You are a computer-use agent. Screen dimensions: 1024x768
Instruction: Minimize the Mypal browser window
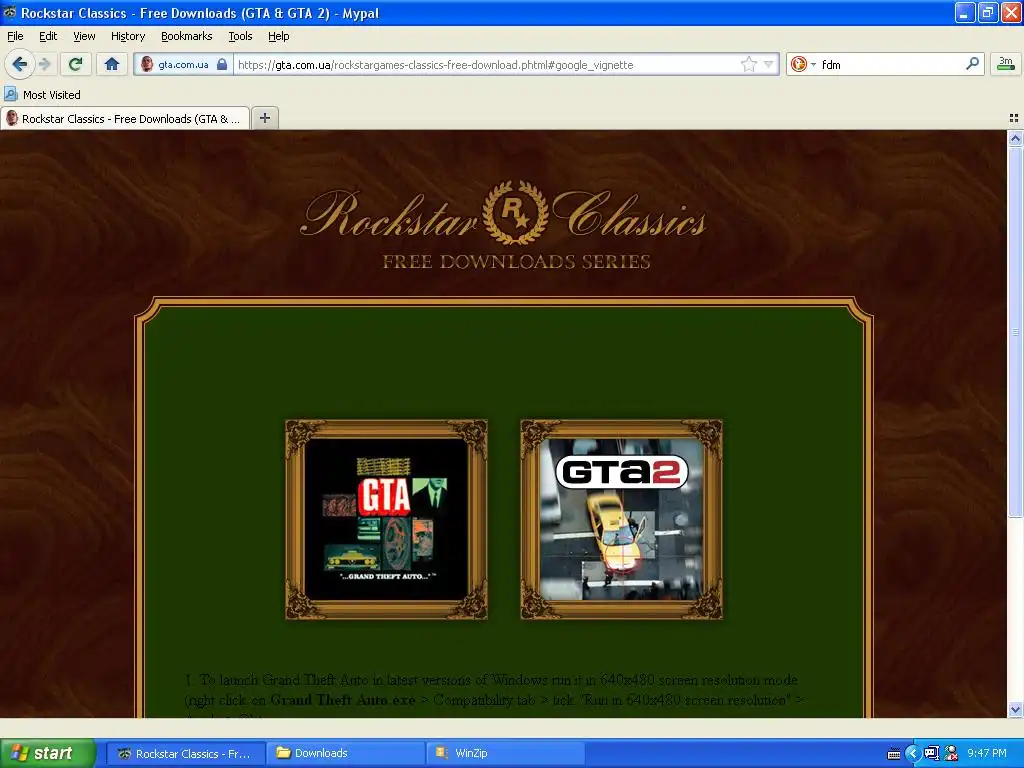click(965, 12)
